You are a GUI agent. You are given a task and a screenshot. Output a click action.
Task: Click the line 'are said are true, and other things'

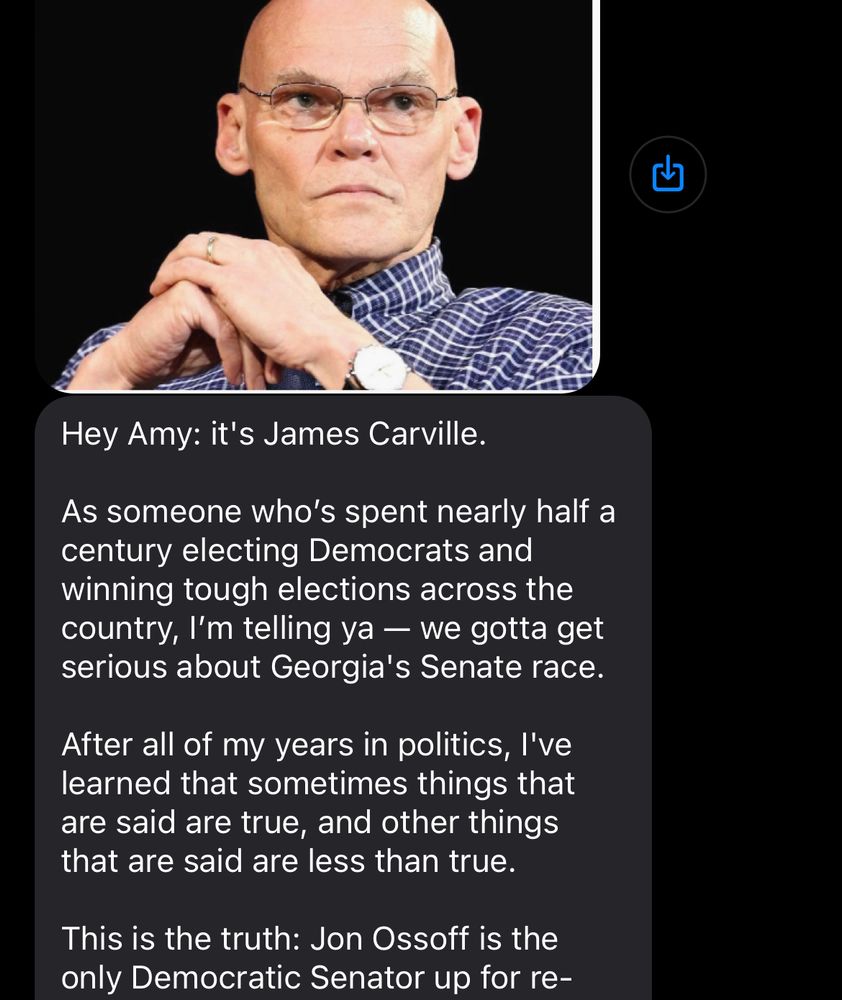pyautogui.click(x=310, y=822)
